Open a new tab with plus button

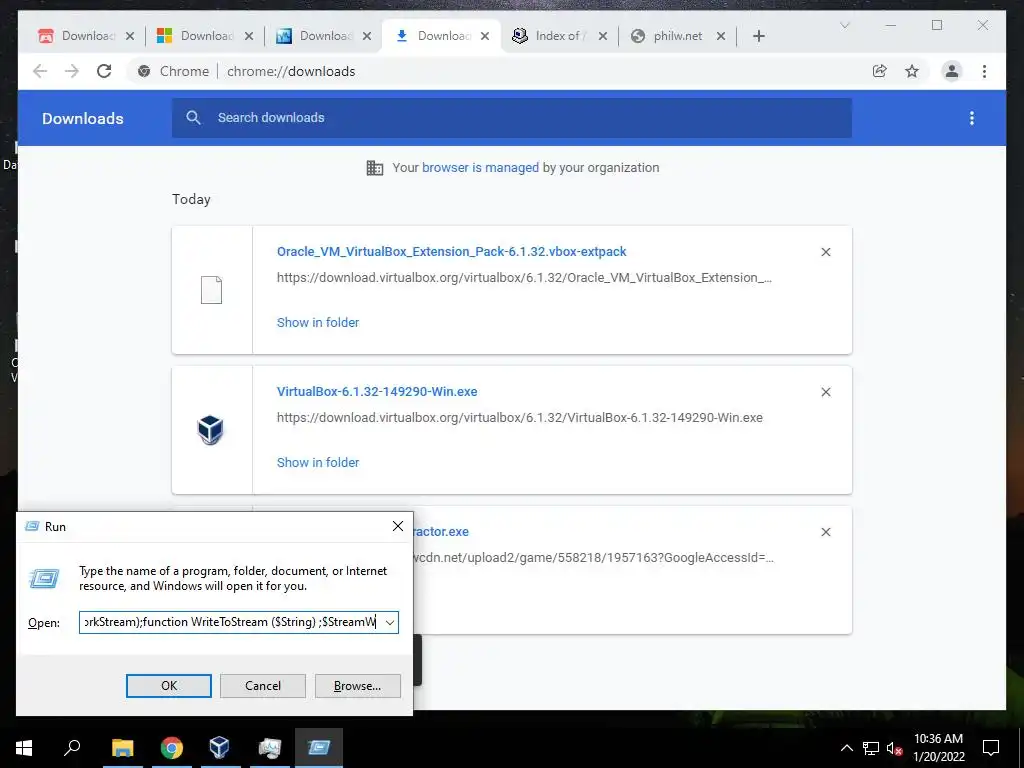pyautogui.click(x=758, y=36)
